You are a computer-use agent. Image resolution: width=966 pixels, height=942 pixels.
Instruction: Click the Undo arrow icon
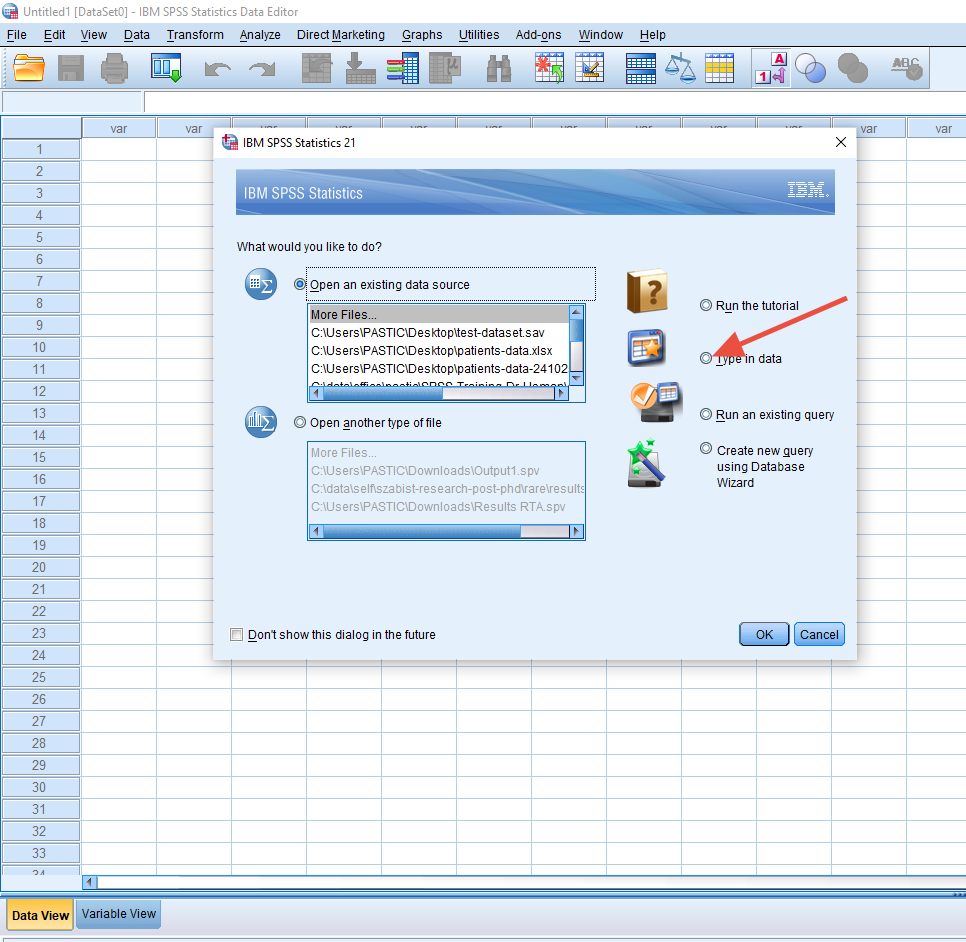217,68
